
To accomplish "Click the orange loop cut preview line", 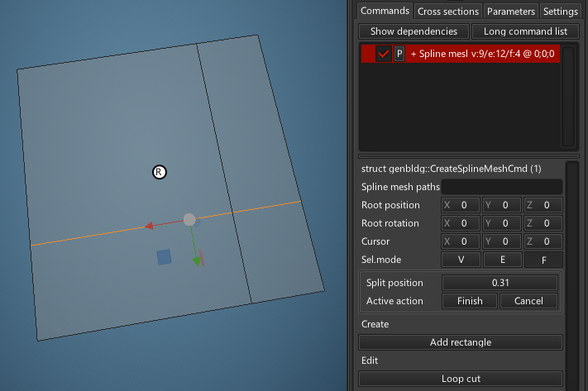I will [166, 223].
